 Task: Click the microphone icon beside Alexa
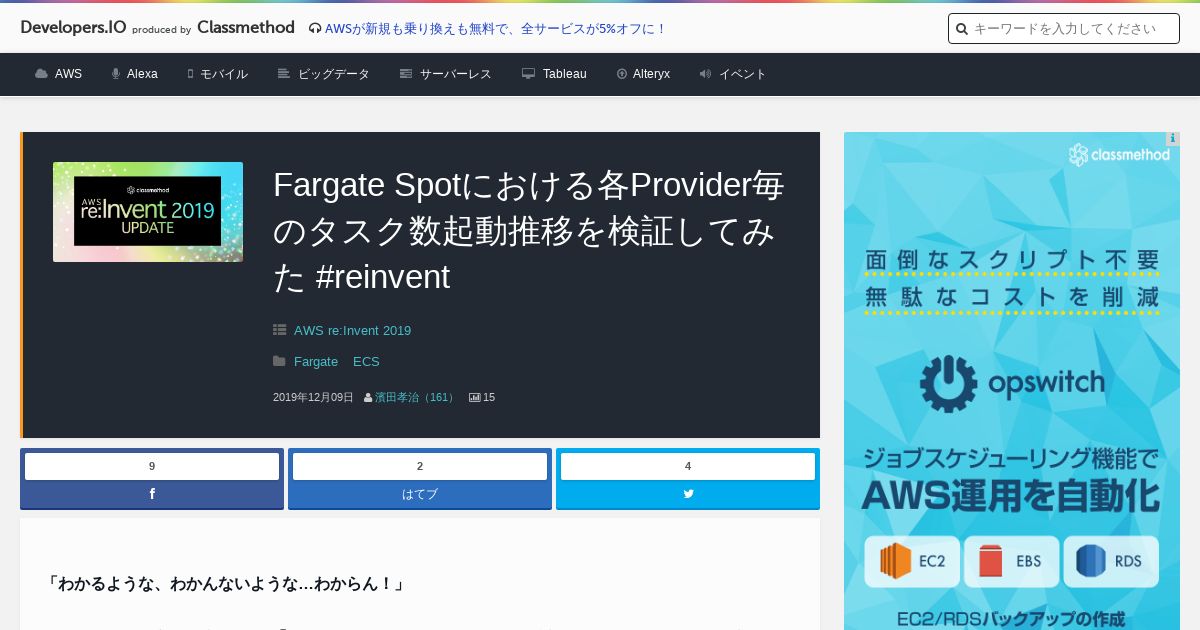point(116,74)
